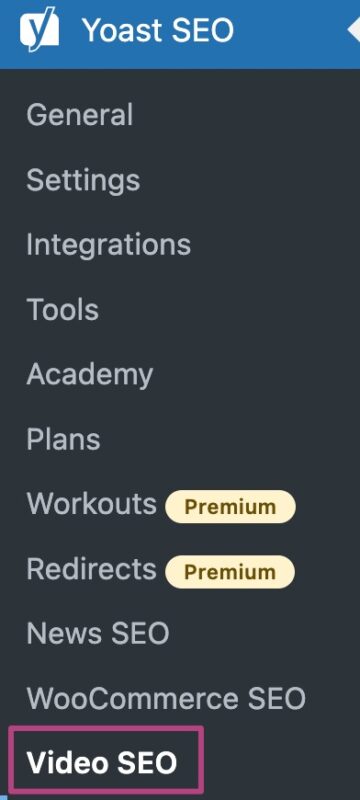Click the blue Yoast SEO header bar
Viewport: 360px width, 800px height.
click(x=180, y=34)
